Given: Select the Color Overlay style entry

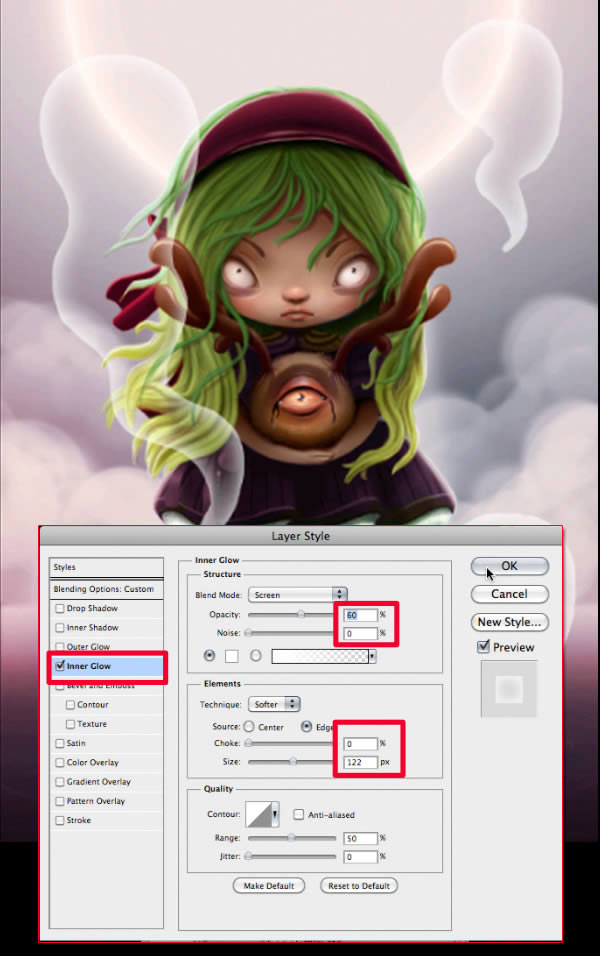Looking at the screenshot, I should coord(93,762).
